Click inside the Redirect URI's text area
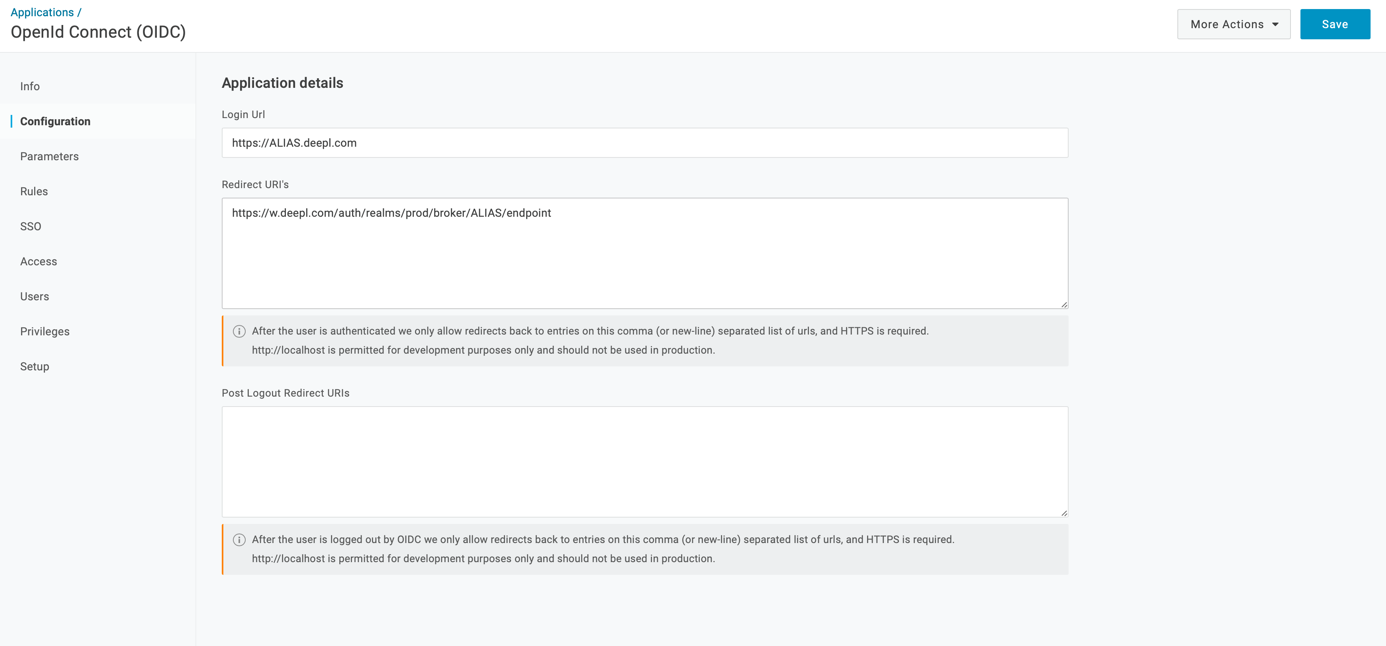 [x=645, y=253]
